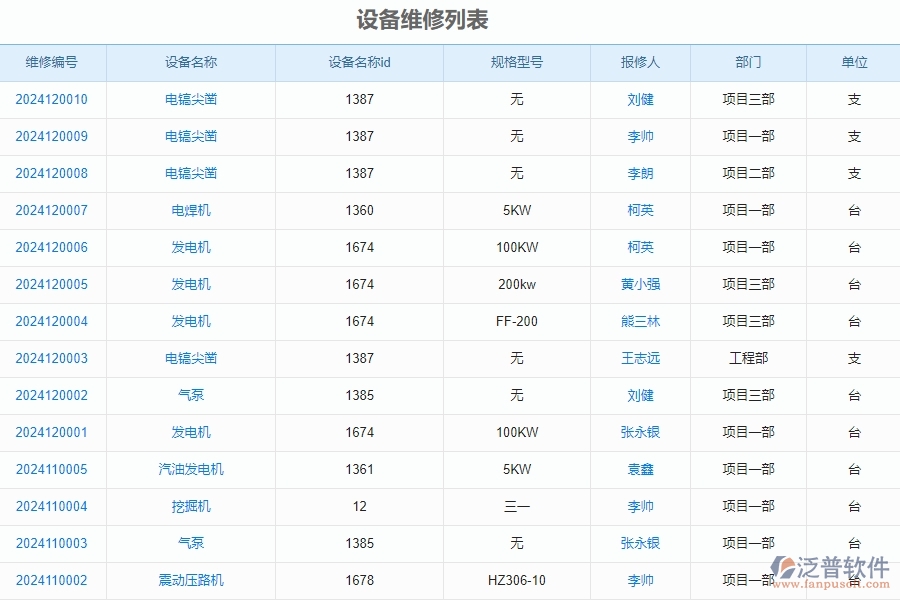Sort by the 单位 column header
900x600 pixels.
pyautogui.click(x=853, y=62)
